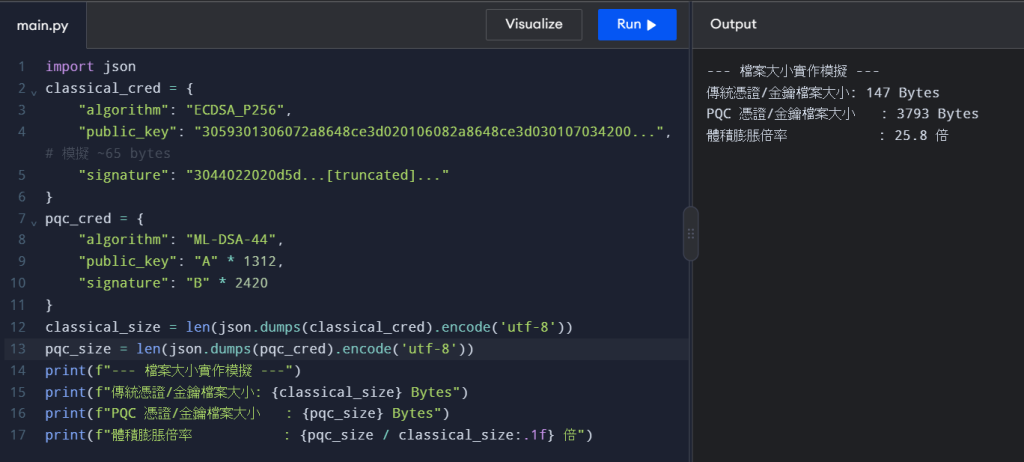Click the "ML-DSA-44" algorithm string
This screenshot has height=462, width=1024.
[231, 240]
